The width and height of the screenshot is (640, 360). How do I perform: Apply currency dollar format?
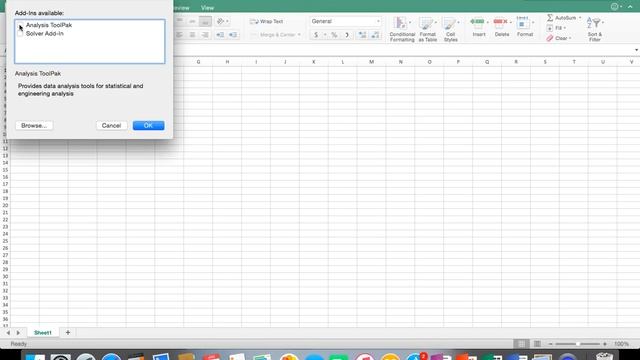[x=316, y=35]
